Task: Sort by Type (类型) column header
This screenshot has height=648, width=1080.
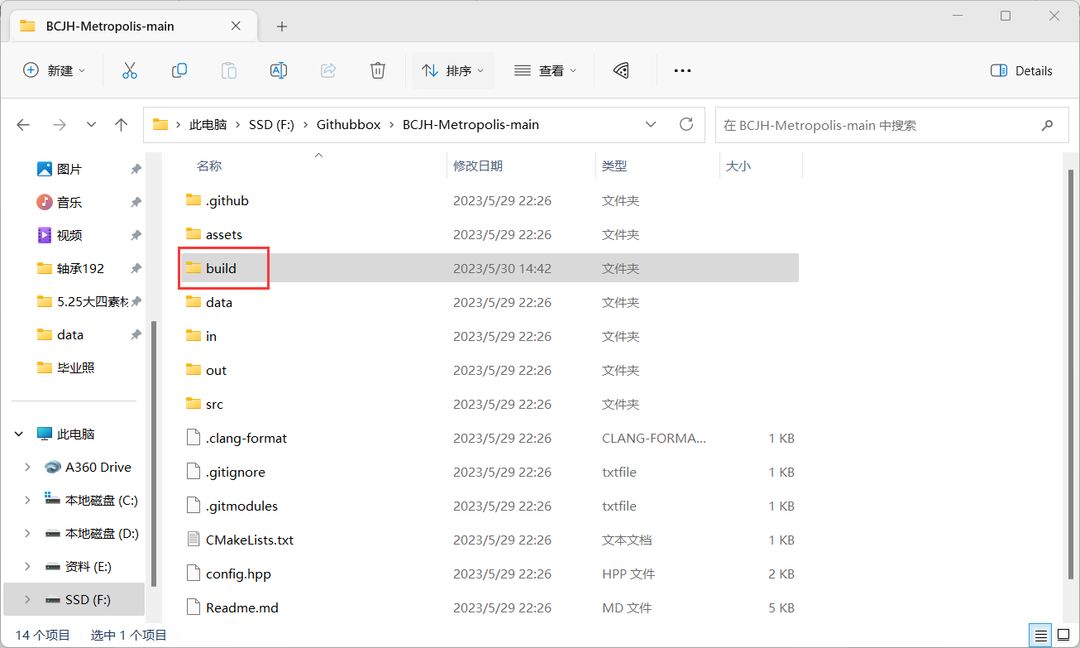Action: coord(614,166)
